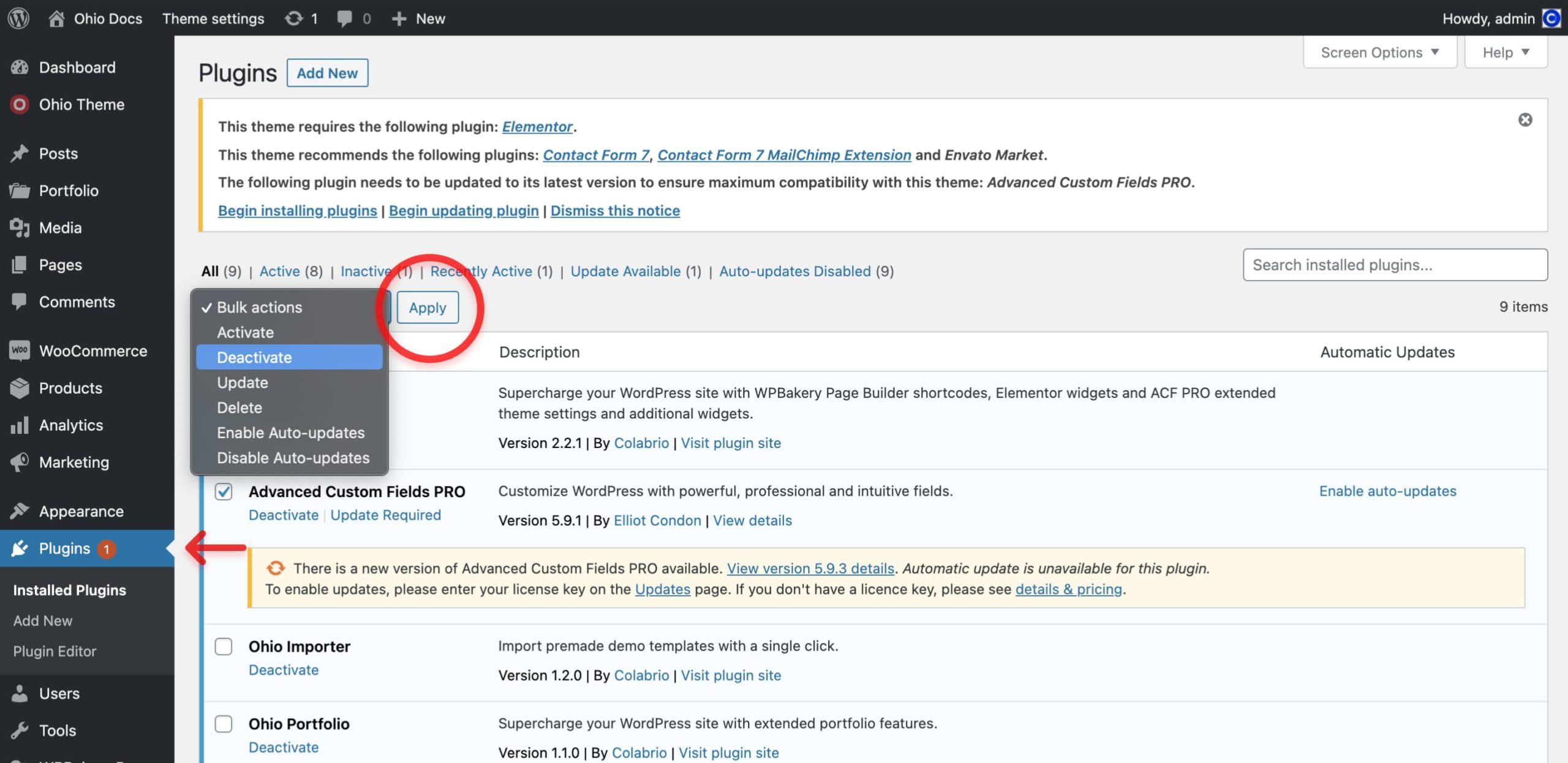Click the Products box icon

(20, 388)
